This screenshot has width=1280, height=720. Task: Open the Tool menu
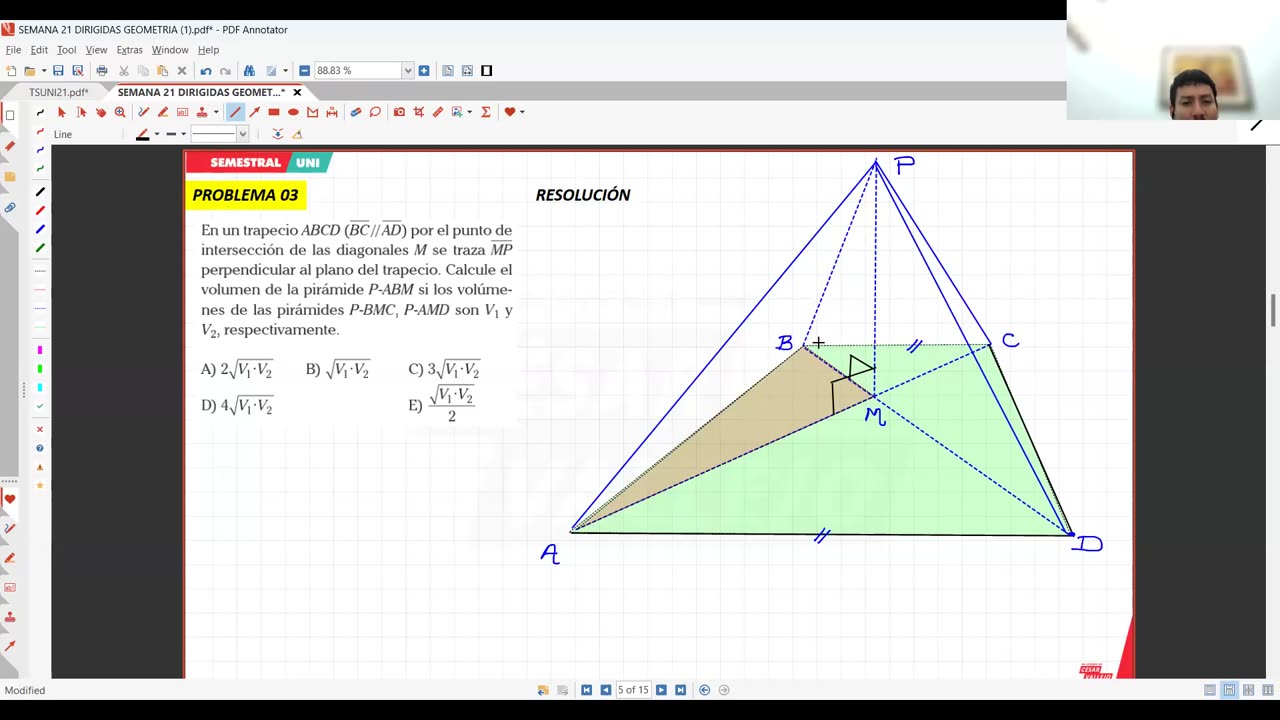click(66, 50)
